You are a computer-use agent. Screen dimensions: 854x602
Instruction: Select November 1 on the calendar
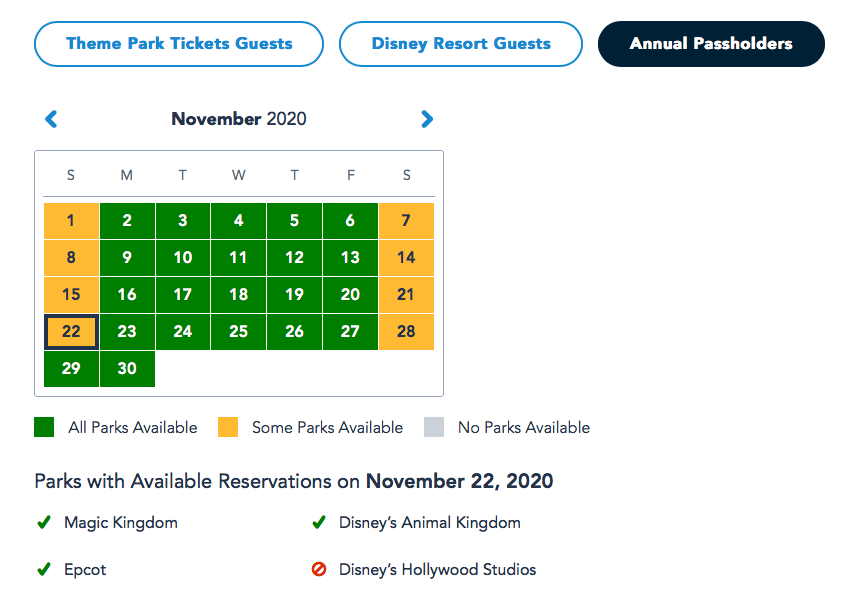(x=71, y=221)
